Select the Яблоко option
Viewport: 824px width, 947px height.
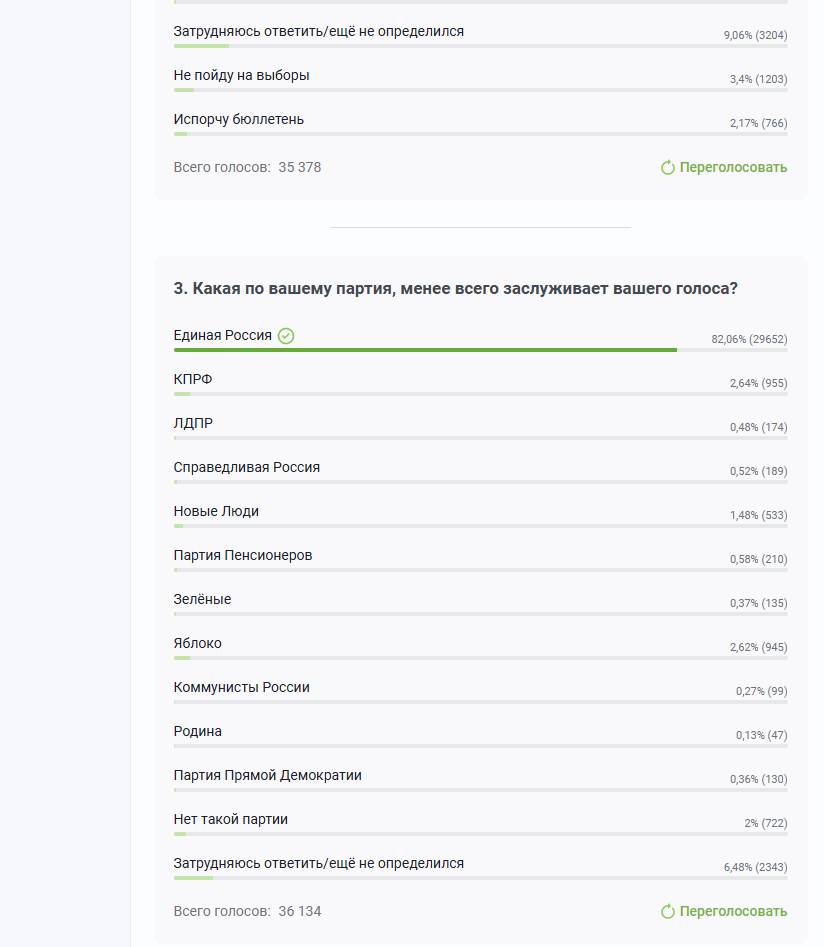tap(198, 644)
